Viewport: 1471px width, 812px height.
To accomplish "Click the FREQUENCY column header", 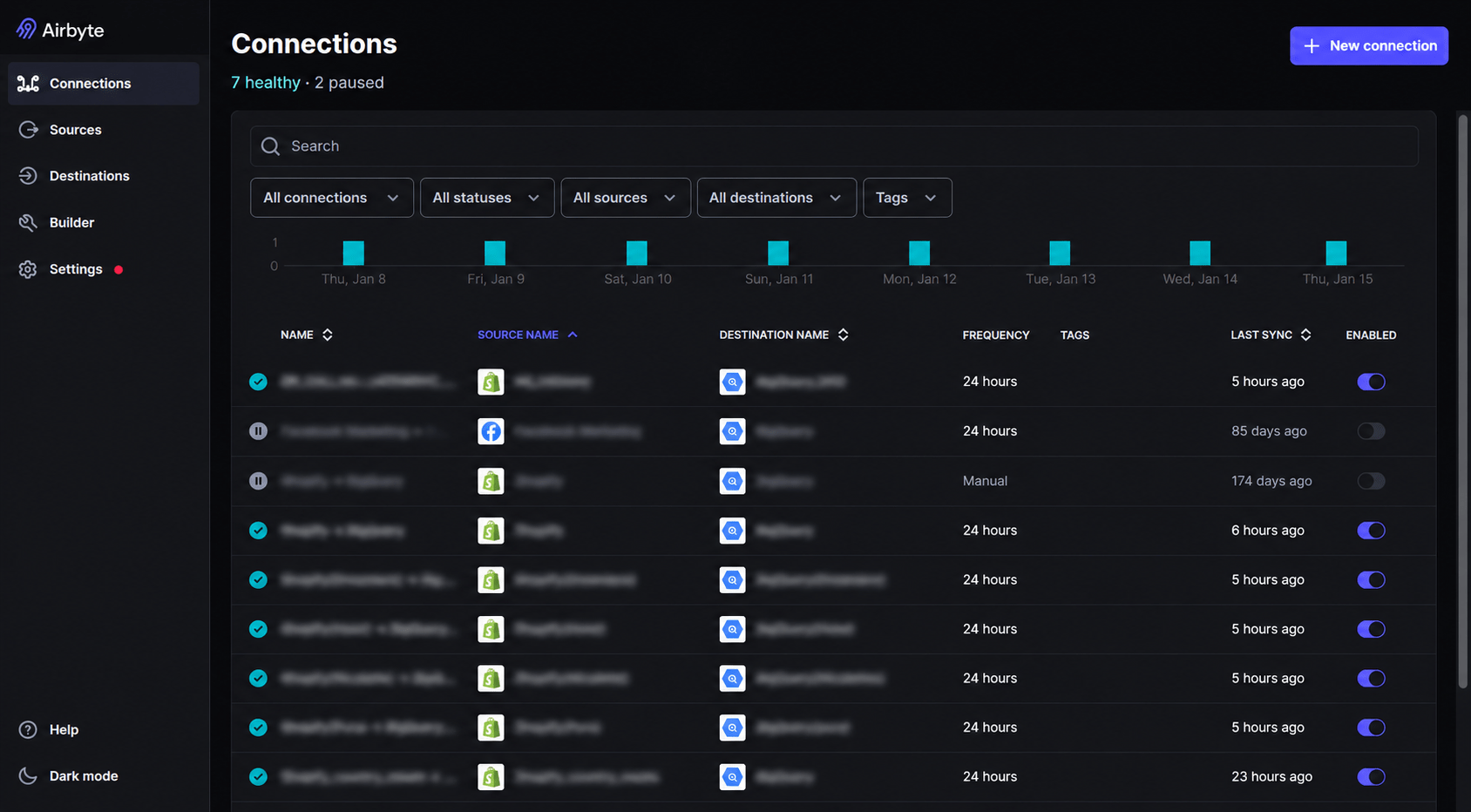I will (x=996, y=335).
